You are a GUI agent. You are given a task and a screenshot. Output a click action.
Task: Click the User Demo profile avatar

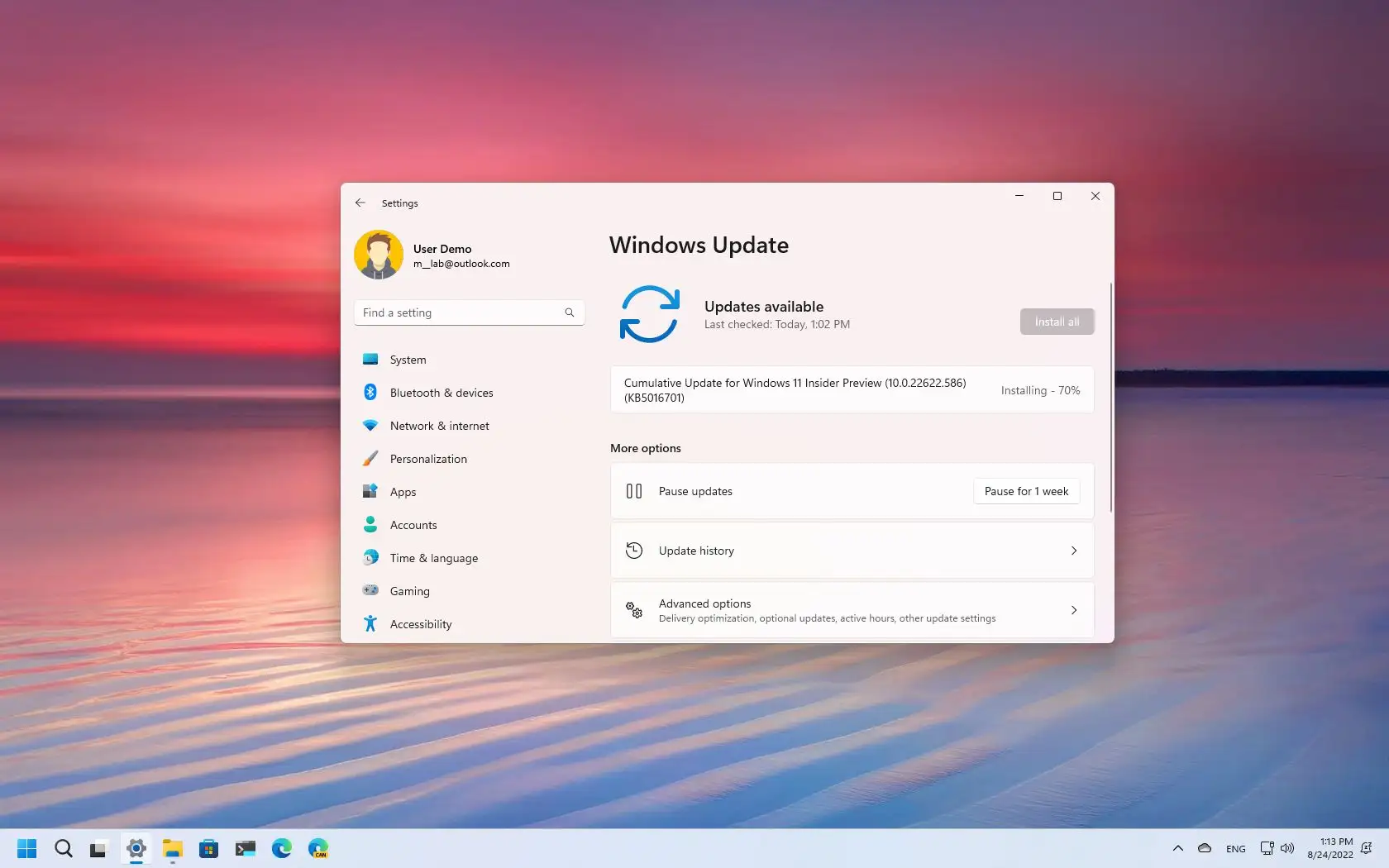point(379,255)
